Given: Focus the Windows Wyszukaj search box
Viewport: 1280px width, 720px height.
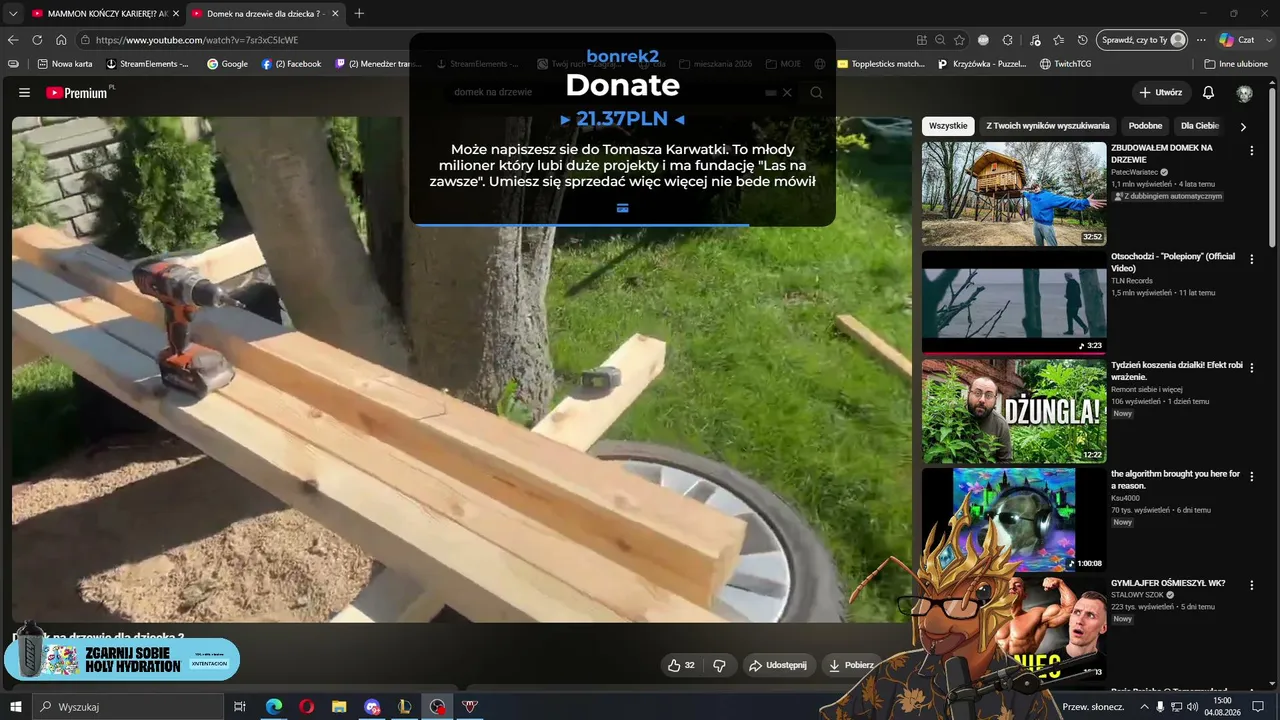Looking at the screenshot, I should click(128, 707).
